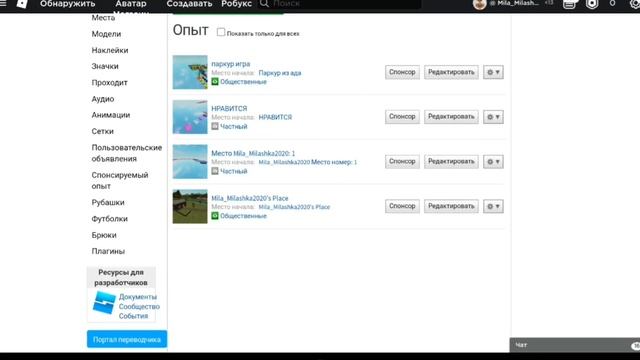Click Редактировать button for НРАВИТСЯ
The width and height of the screenshot is (640, 360).
[x=451, y=117]
